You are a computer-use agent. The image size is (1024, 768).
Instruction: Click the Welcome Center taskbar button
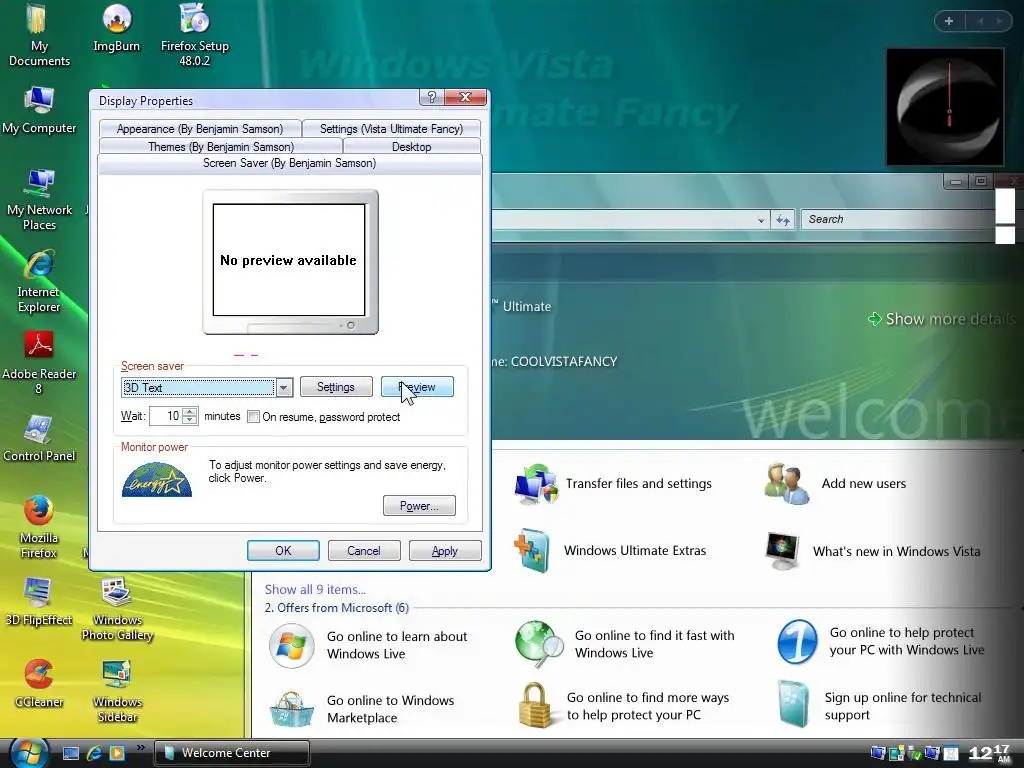point(232,753)
